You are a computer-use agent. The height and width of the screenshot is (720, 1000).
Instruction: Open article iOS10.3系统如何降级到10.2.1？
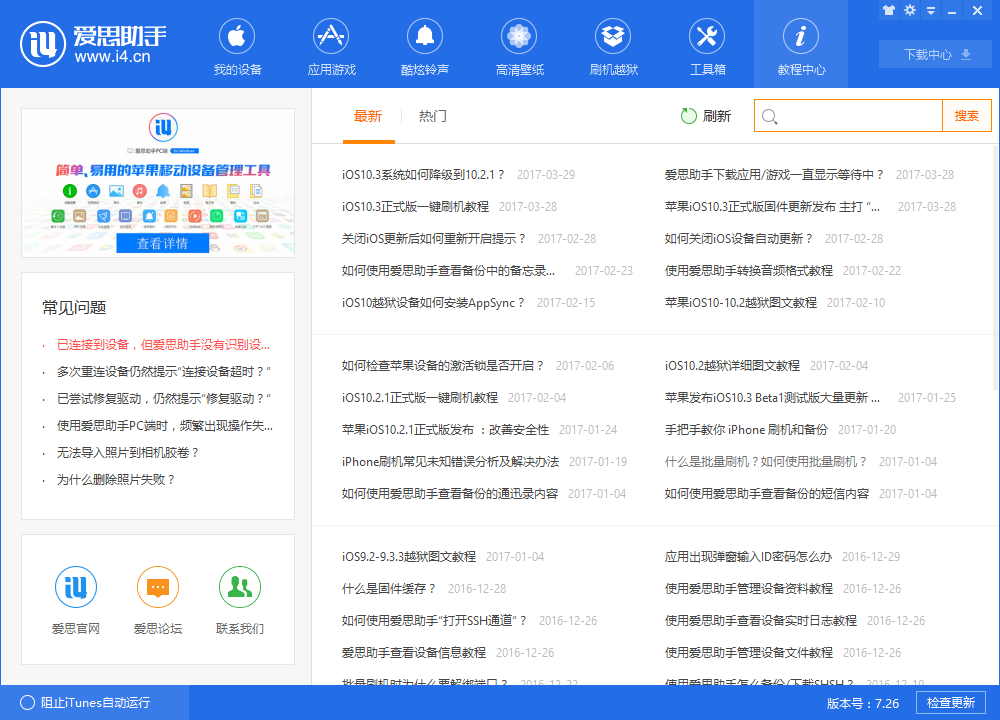click(x=423, y=174)
